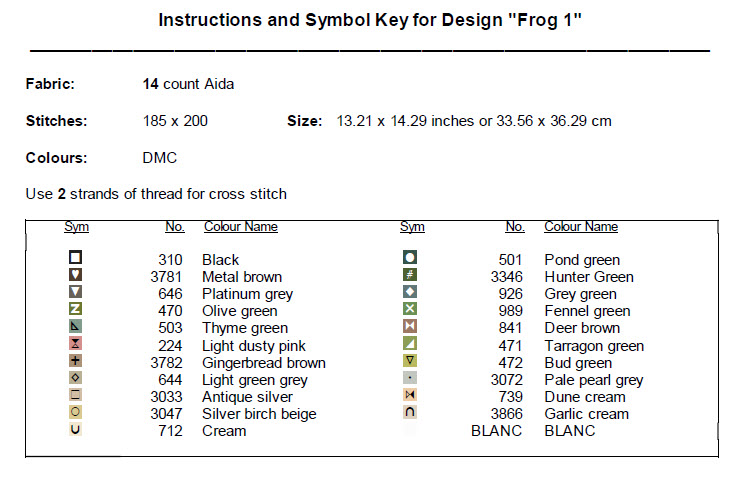Click the left 'No.' column header
The height and width of the screenshot is (479, 743).
click(174, 227)
